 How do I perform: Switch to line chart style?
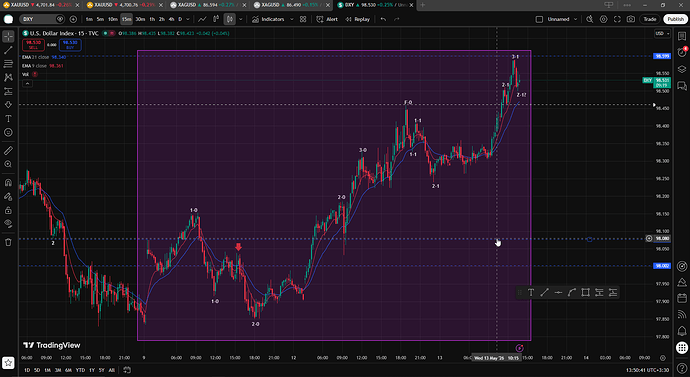tap(202, 19)
